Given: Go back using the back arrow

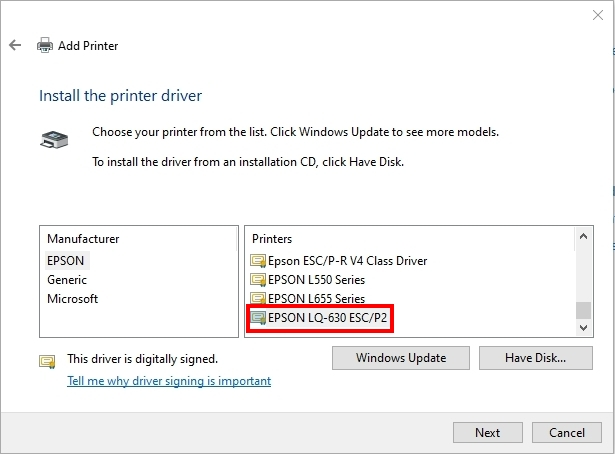Looking at the screenshot, I should (15, 45).
